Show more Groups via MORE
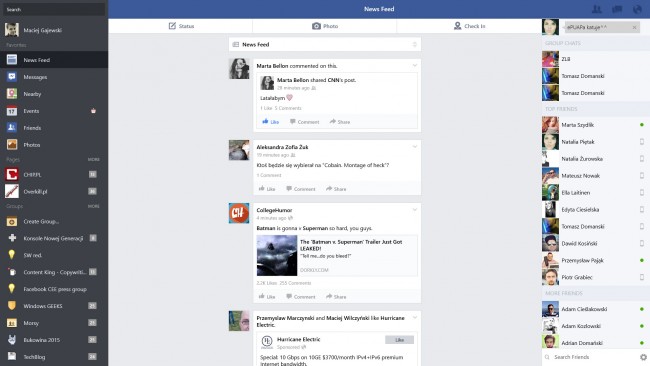The image size is (650, 366). (x=94, y=206)
